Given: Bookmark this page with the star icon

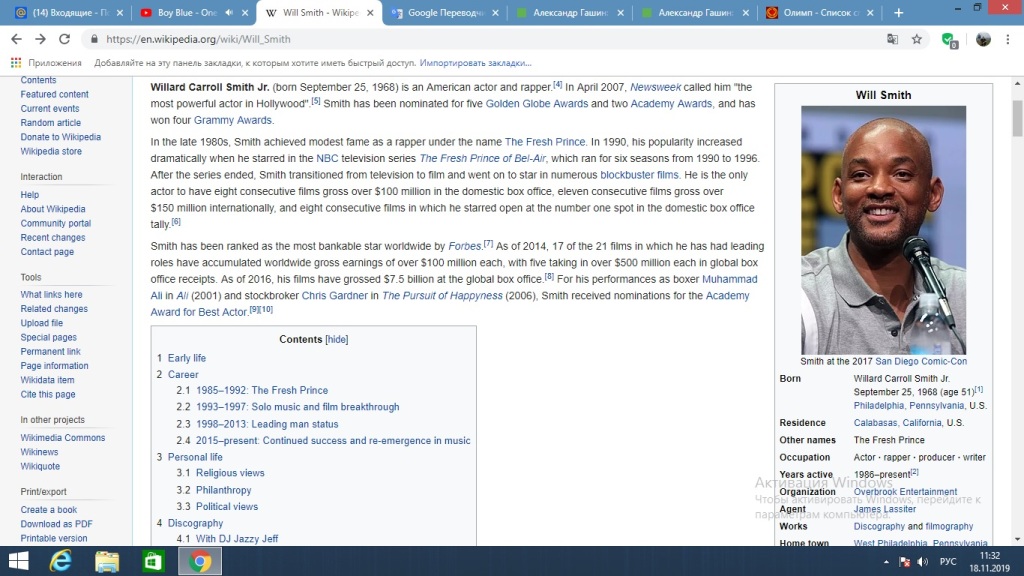Looking at the screenshot, I should pos(917,39).
